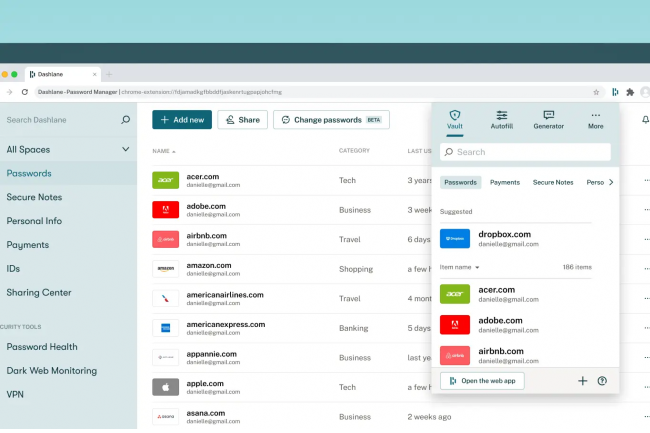Click the CATEGORY column header
Viewport: 650px width, 433px height.
coord(354,151)
